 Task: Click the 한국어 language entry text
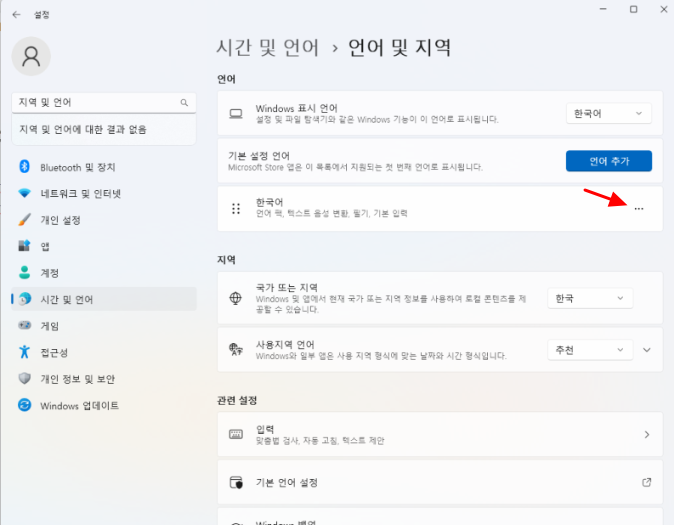(x=270, y=202)
